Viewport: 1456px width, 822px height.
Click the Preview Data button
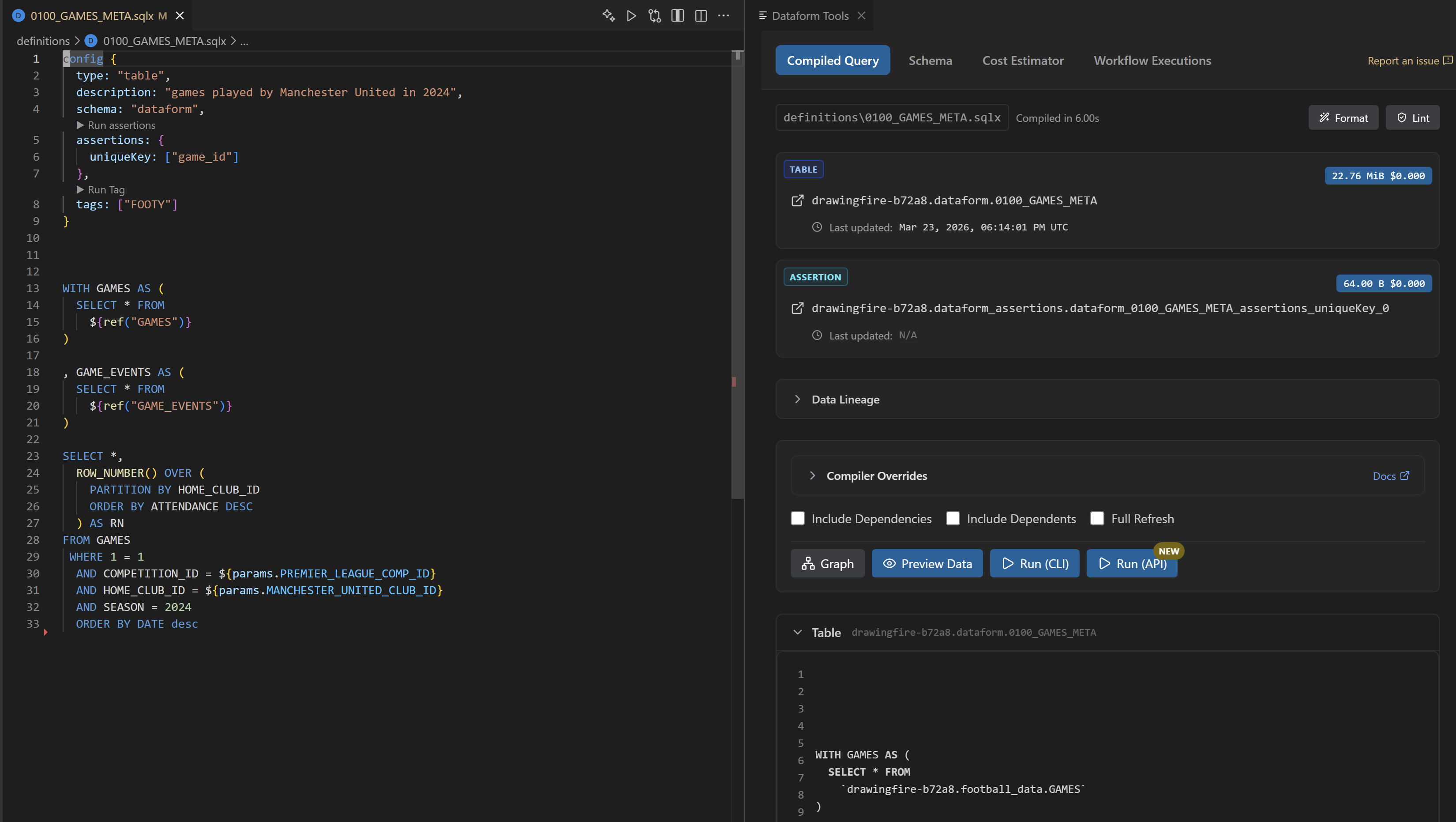point(927,563)
